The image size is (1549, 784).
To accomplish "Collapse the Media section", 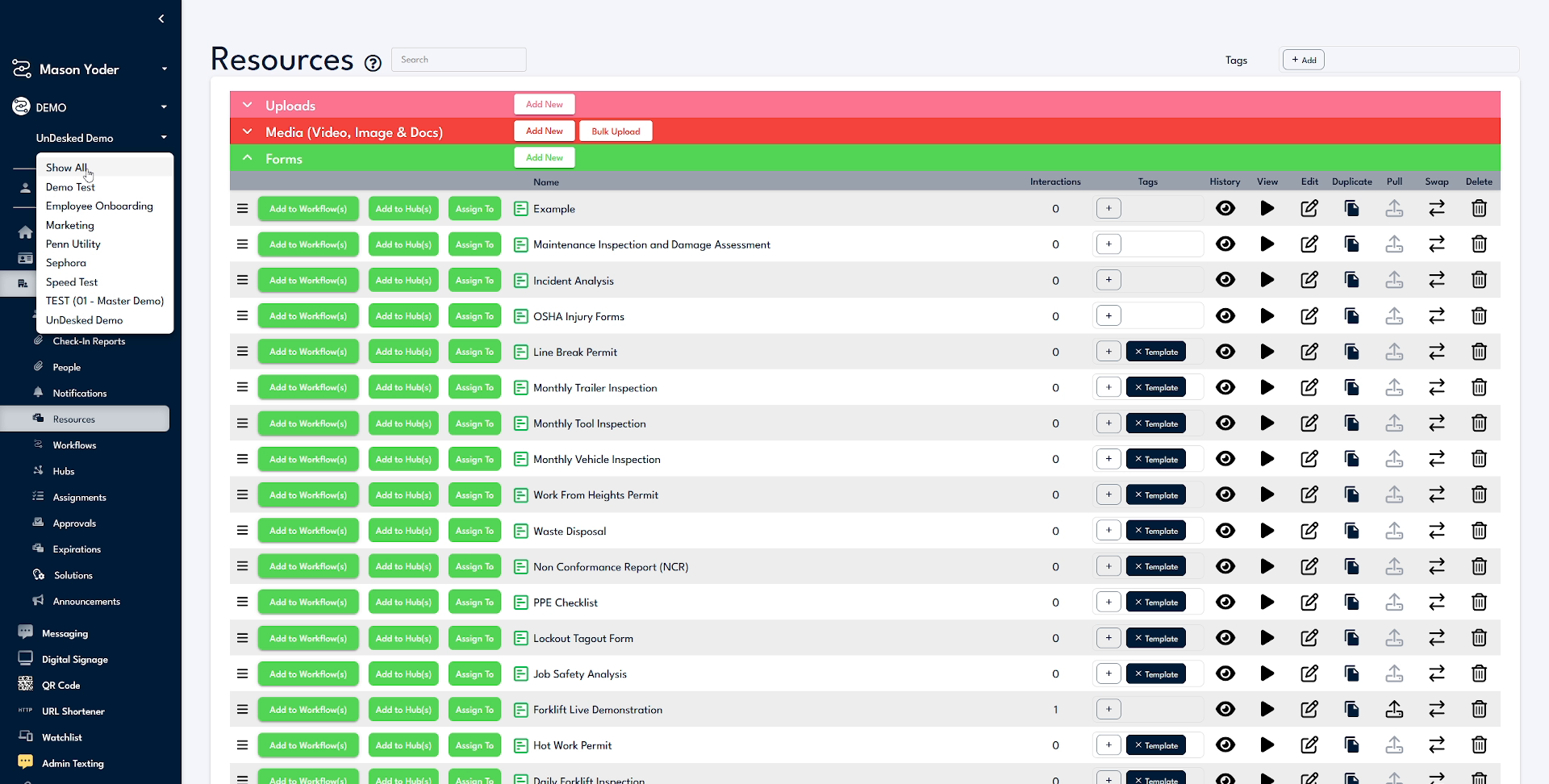I will pos(247,131).
